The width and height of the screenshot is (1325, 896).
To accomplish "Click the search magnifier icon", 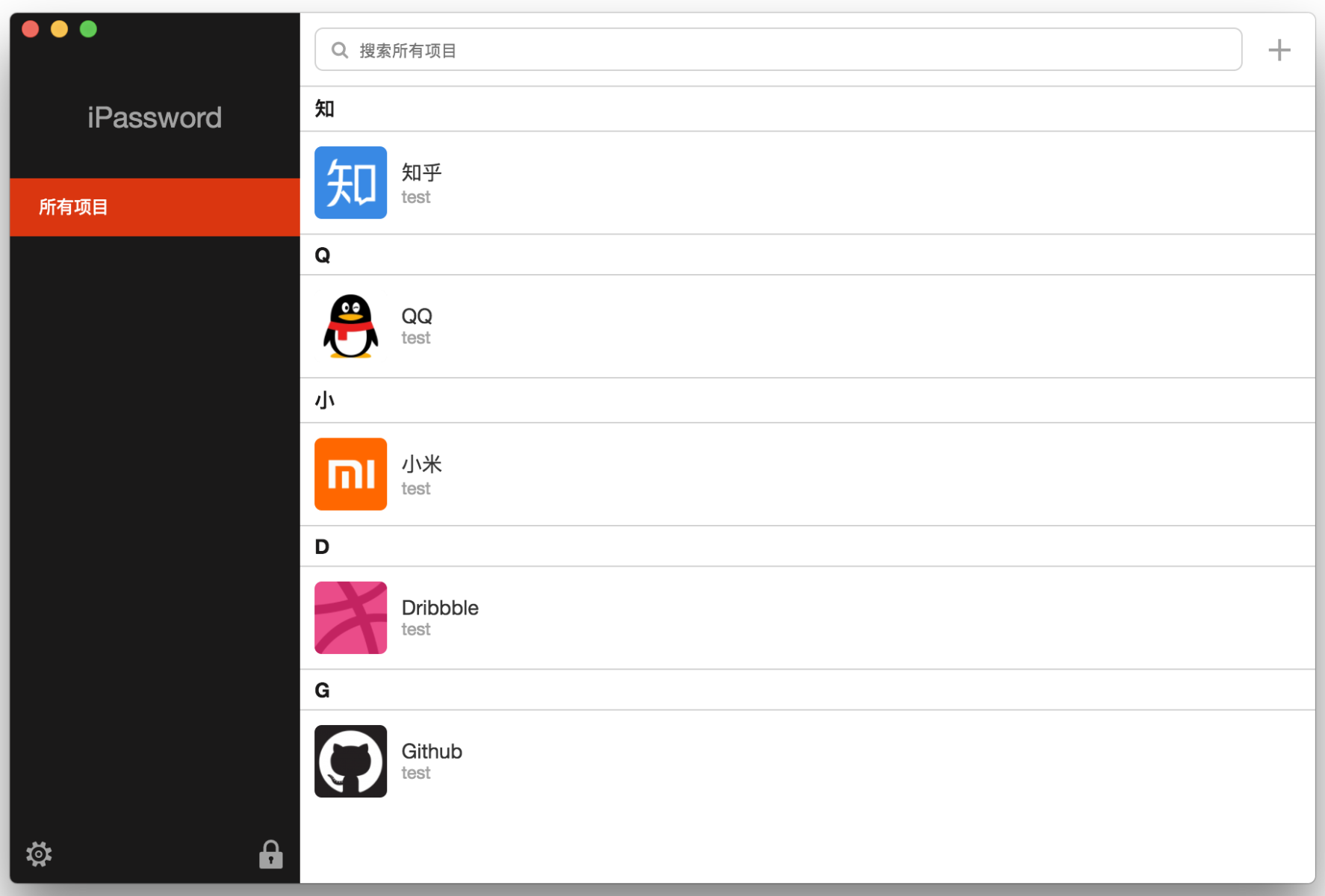I will (340, 50).
